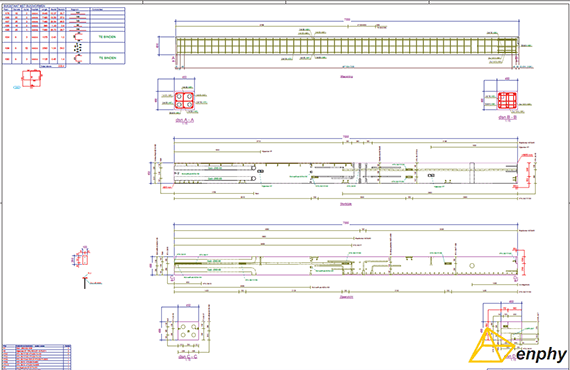Click the 'doorsnede C-C' section label

click(188, 357)
